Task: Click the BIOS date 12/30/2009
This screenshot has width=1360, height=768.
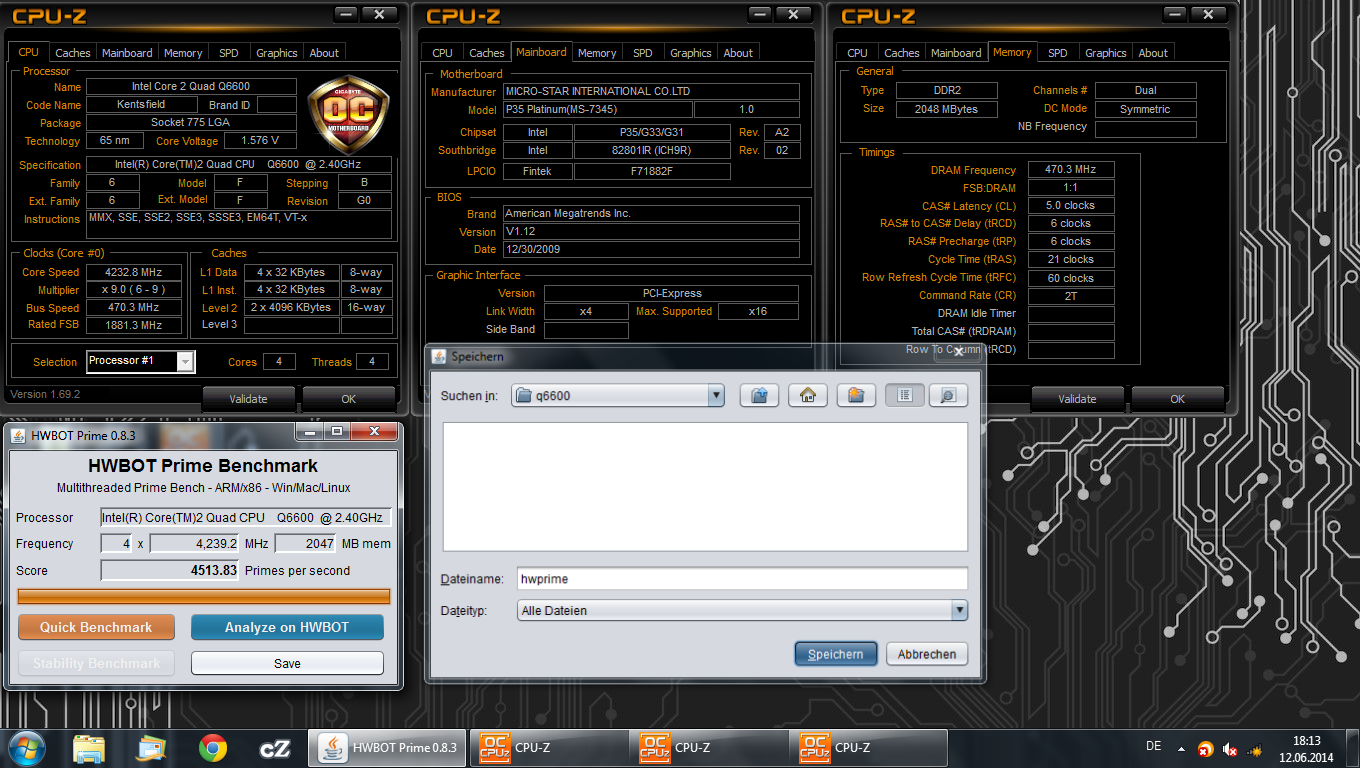Action: click(650, 250)
